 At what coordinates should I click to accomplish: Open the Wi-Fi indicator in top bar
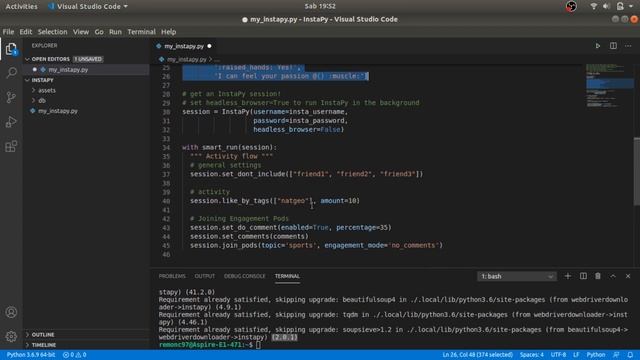pos(593,6)
